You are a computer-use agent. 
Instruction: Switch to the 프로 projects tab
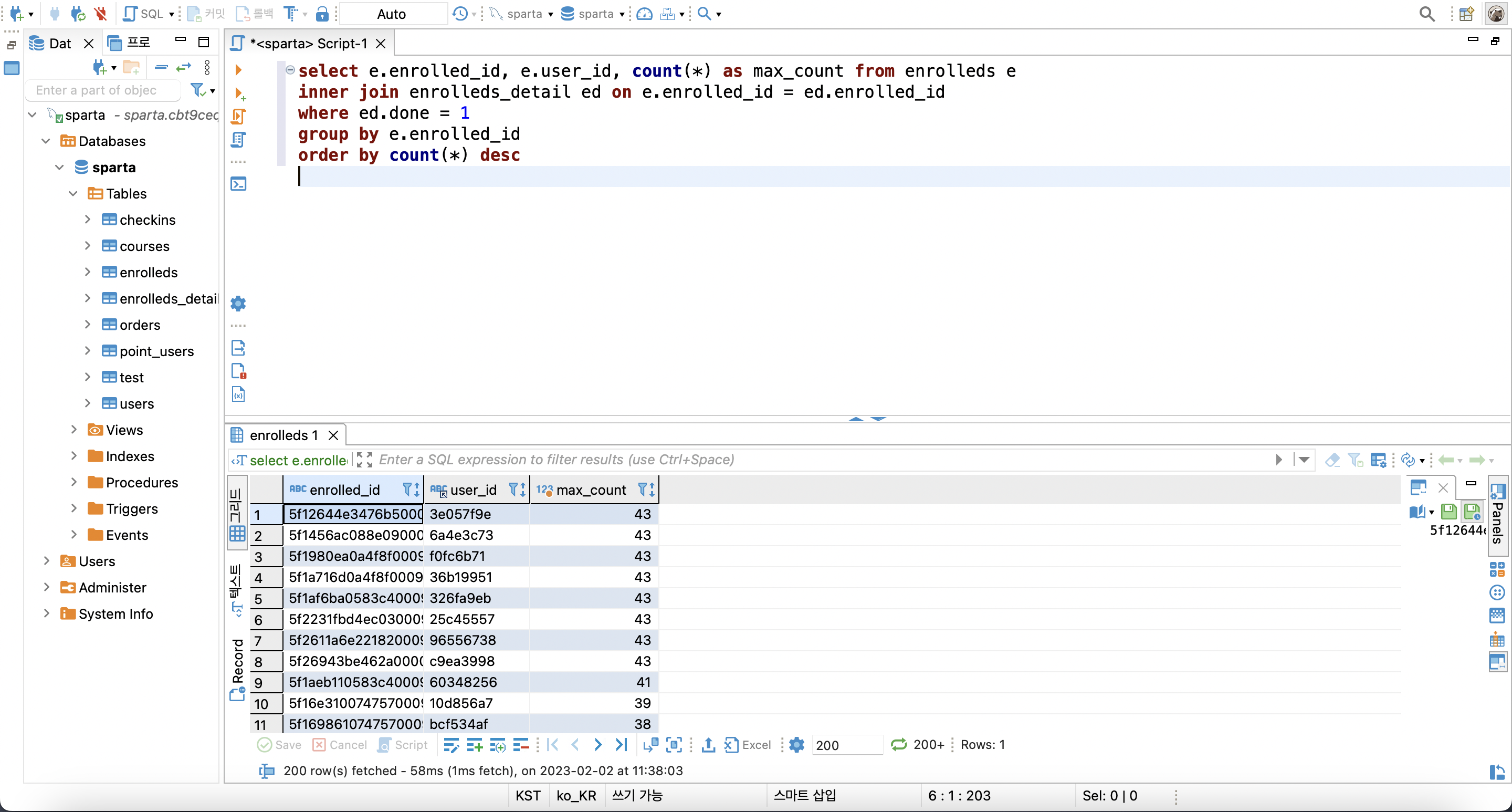(x=130, y=42)
